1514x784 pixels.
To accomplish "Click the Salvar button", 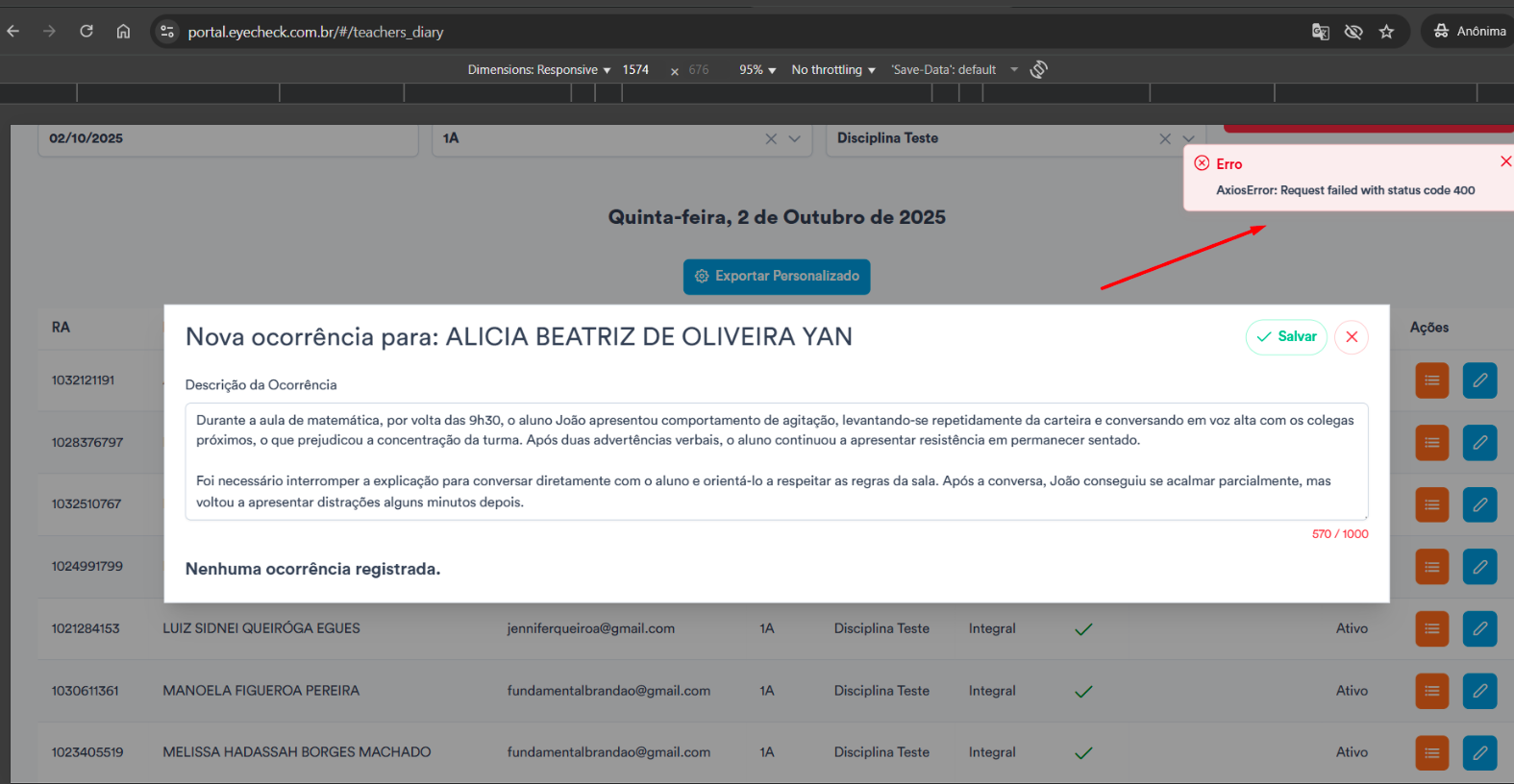I will 1286,337.
